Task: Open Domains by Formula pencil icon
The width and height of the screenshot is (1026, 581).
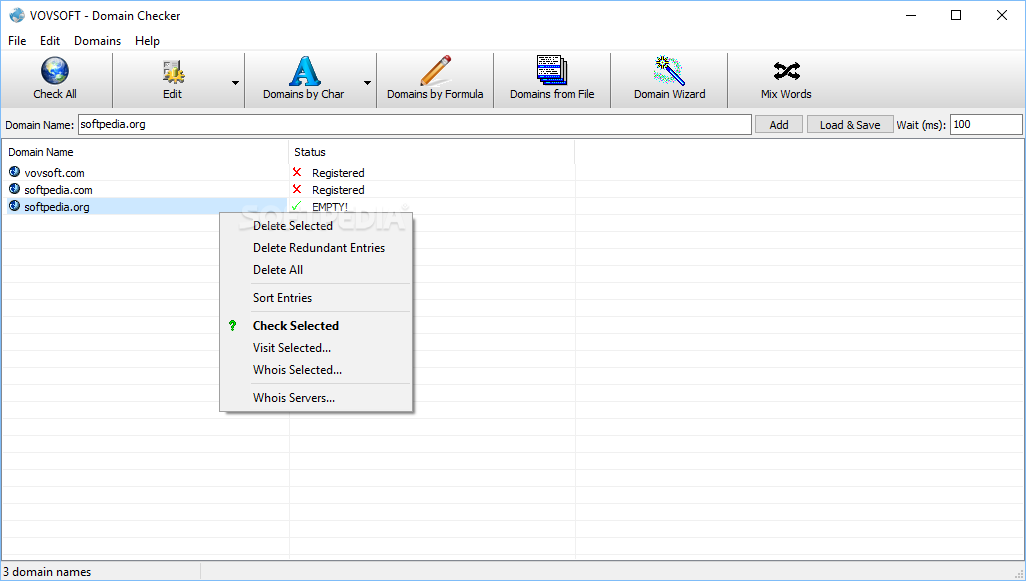Action: coord(435,71)
